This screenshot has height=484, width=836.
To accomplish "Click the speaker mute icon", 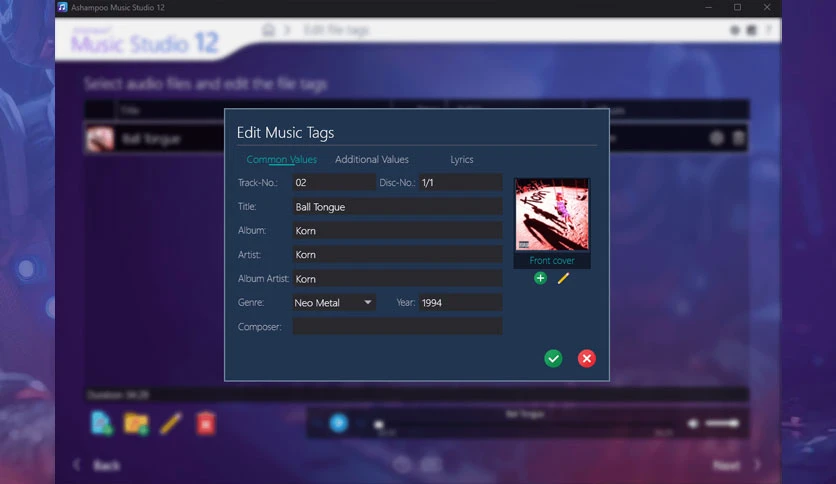I will click(x=693, y=423).
